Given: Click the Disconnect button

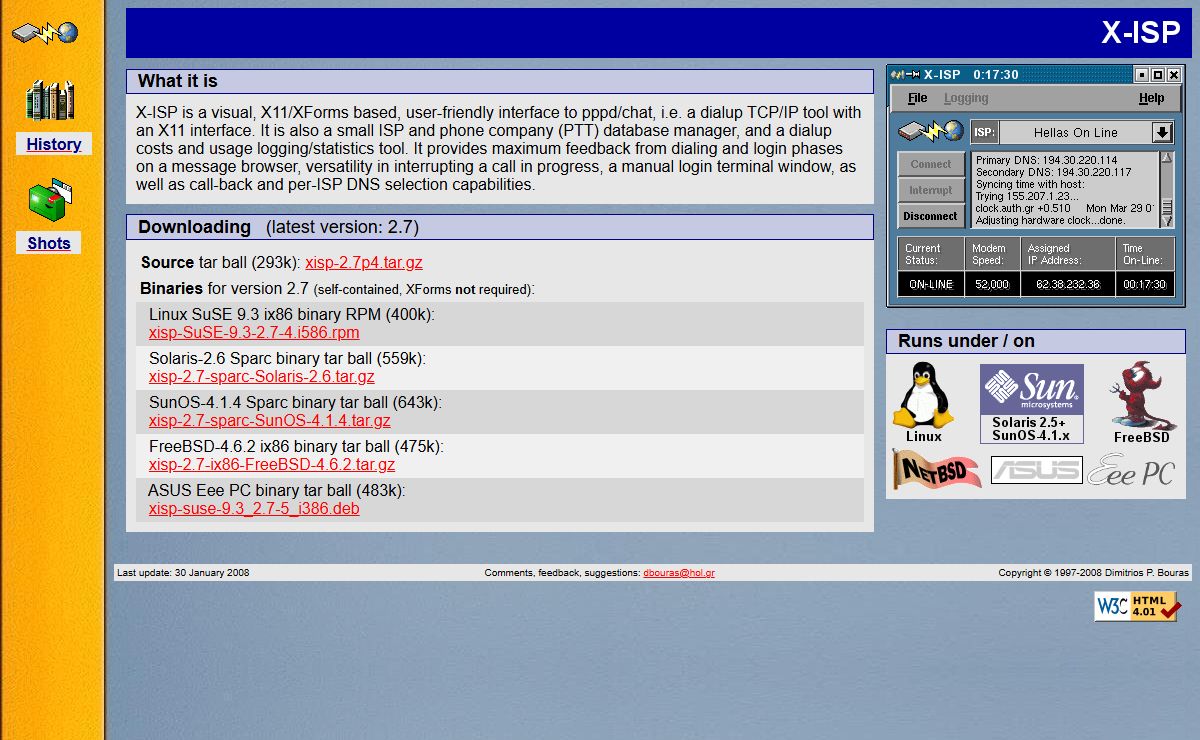Looking at the screenshot, I should (931, 216).
